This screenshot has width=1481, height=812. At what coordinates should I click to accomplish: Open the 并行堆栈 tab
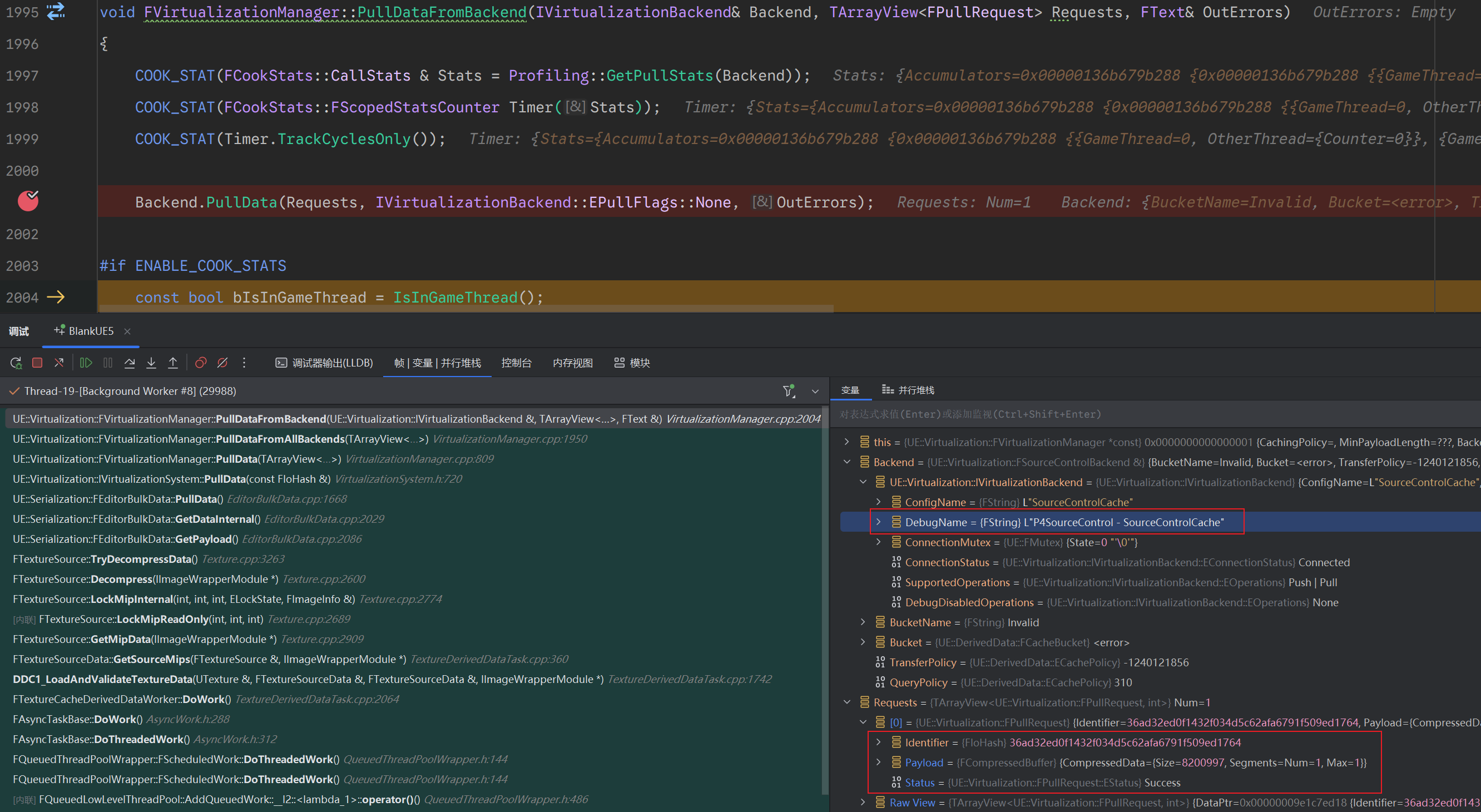pos(909,390)
